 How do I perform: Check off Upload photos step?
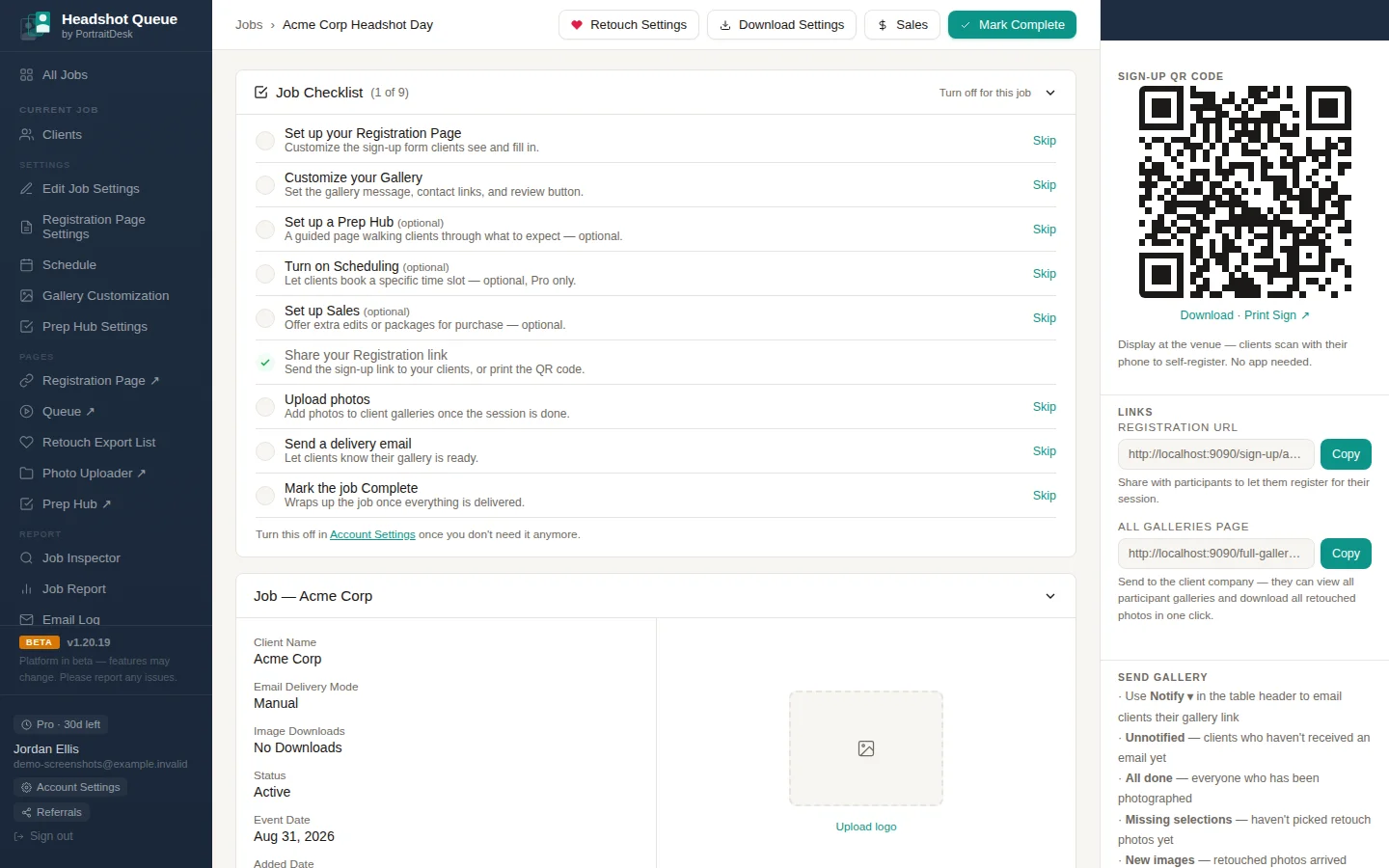pyautogui.click(x=265, y=407)
